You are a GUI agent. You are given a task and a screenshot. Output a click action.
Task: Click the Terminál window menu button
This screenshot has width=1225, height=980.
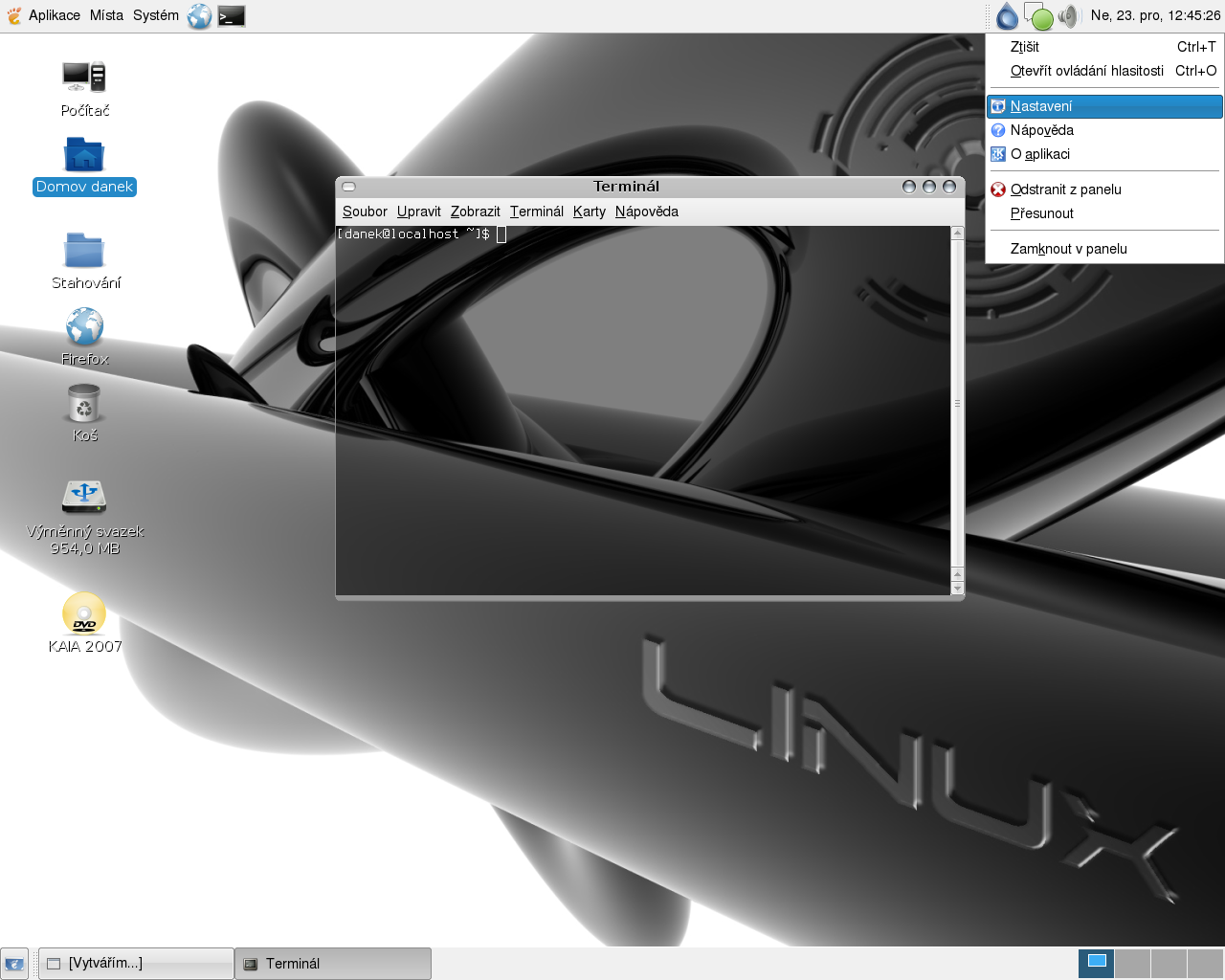(x=349, y=187)
